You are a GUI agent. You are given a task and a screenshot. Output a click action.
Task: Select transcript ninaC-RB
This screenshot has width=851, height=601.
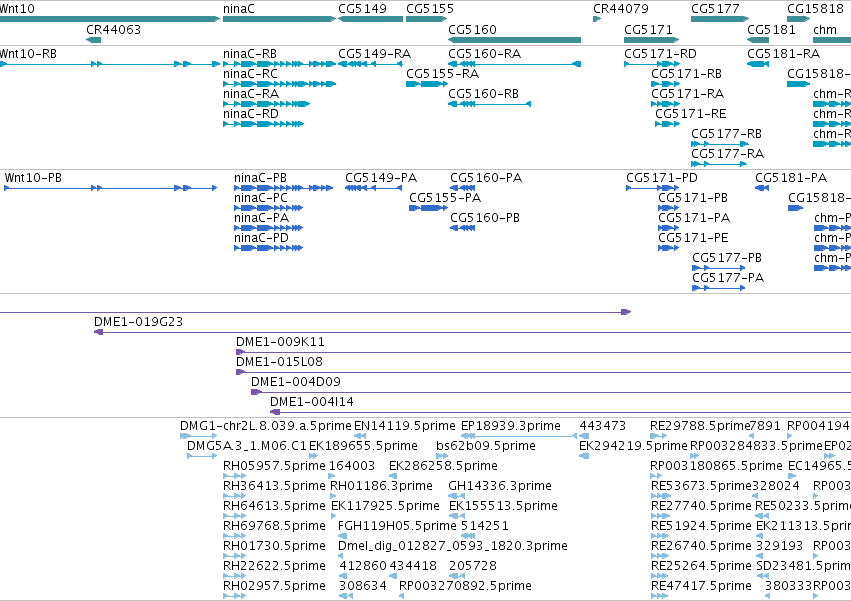pos(250,54)
